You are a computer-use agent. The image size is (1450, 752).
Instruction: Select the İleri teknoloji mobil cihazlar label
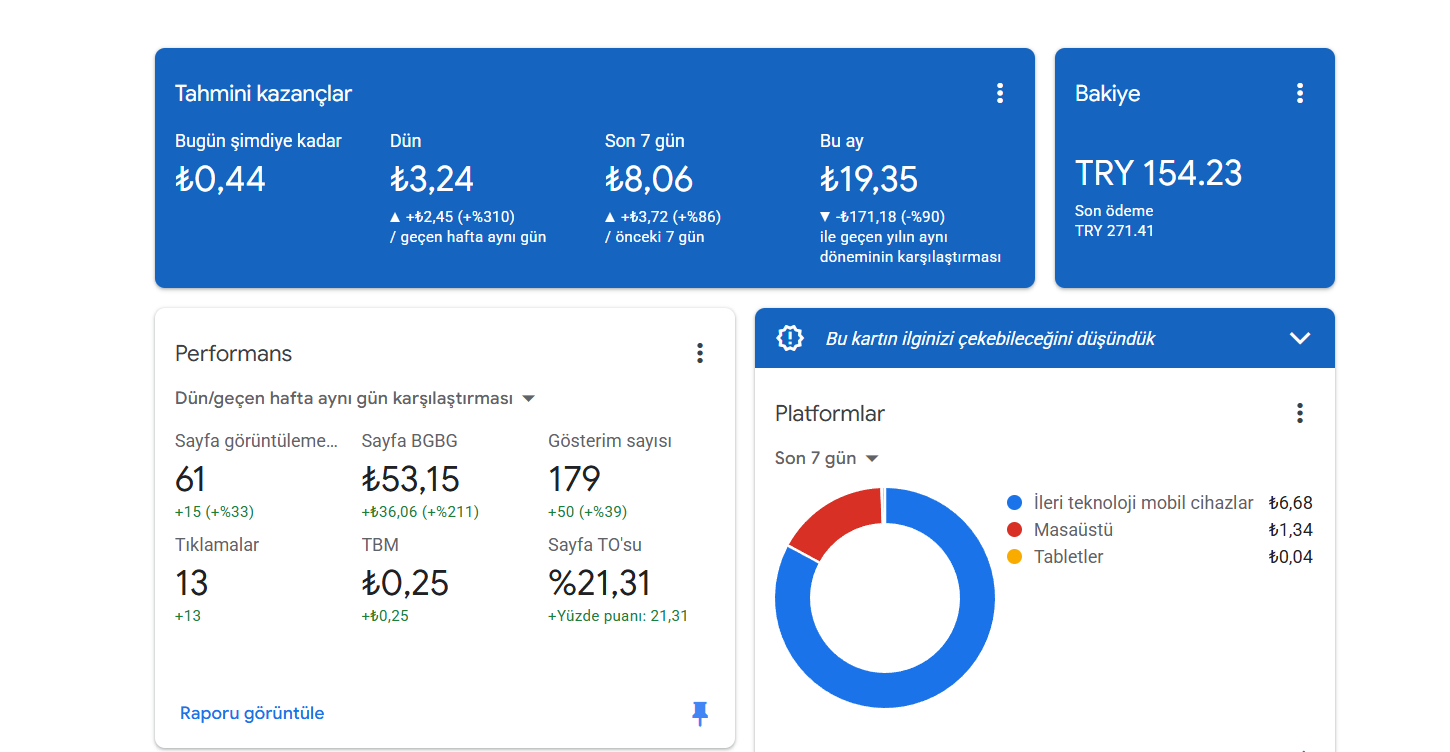click(1143, 503)
